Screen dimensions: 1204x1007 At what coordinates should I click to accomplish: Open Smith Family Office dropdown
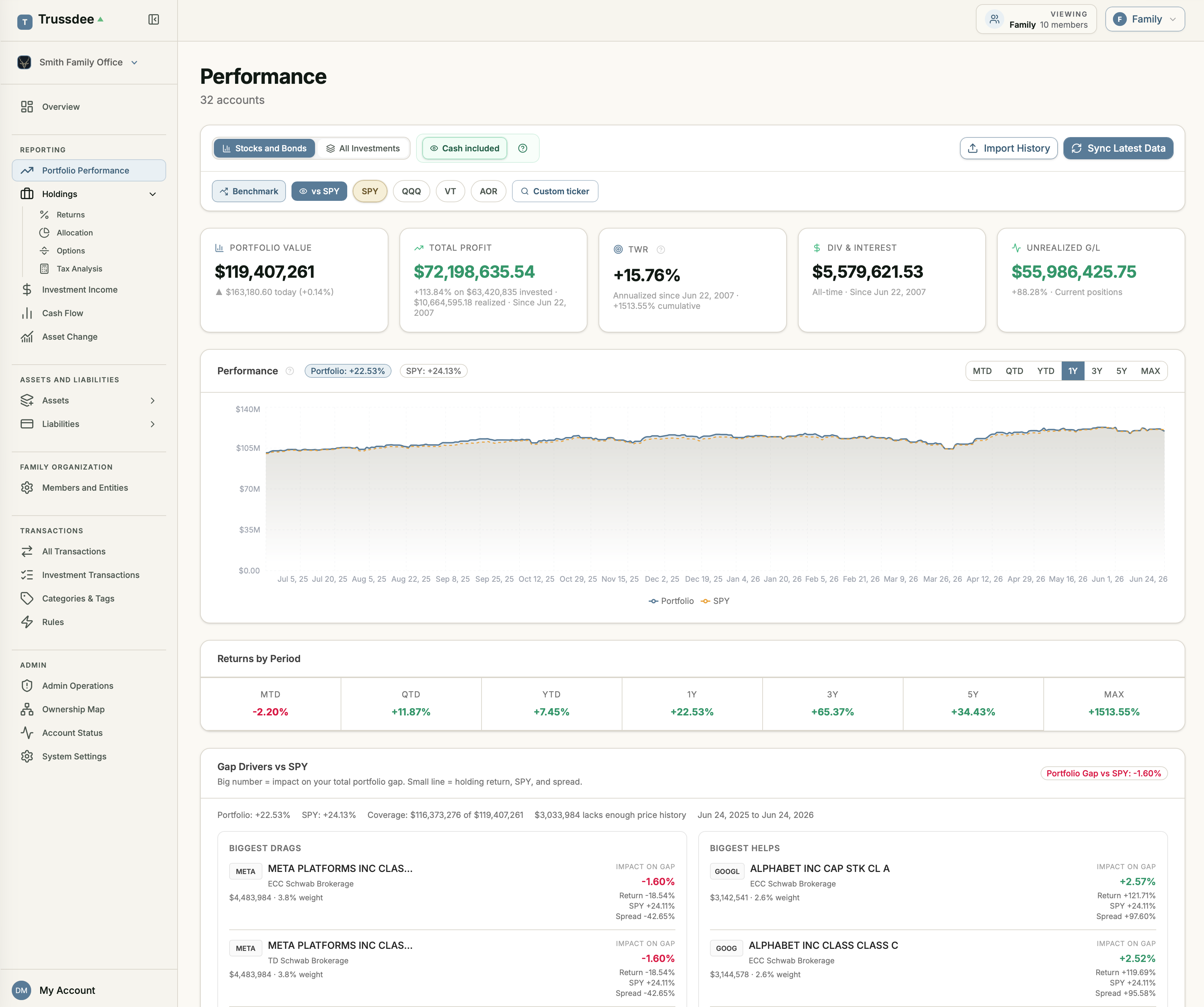tap(79, 62)
